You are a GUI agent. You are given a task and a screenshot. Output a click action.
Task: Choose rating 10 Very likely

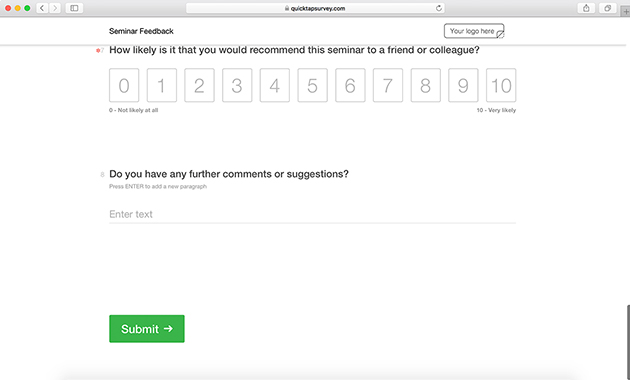click(x=501, y=85)
